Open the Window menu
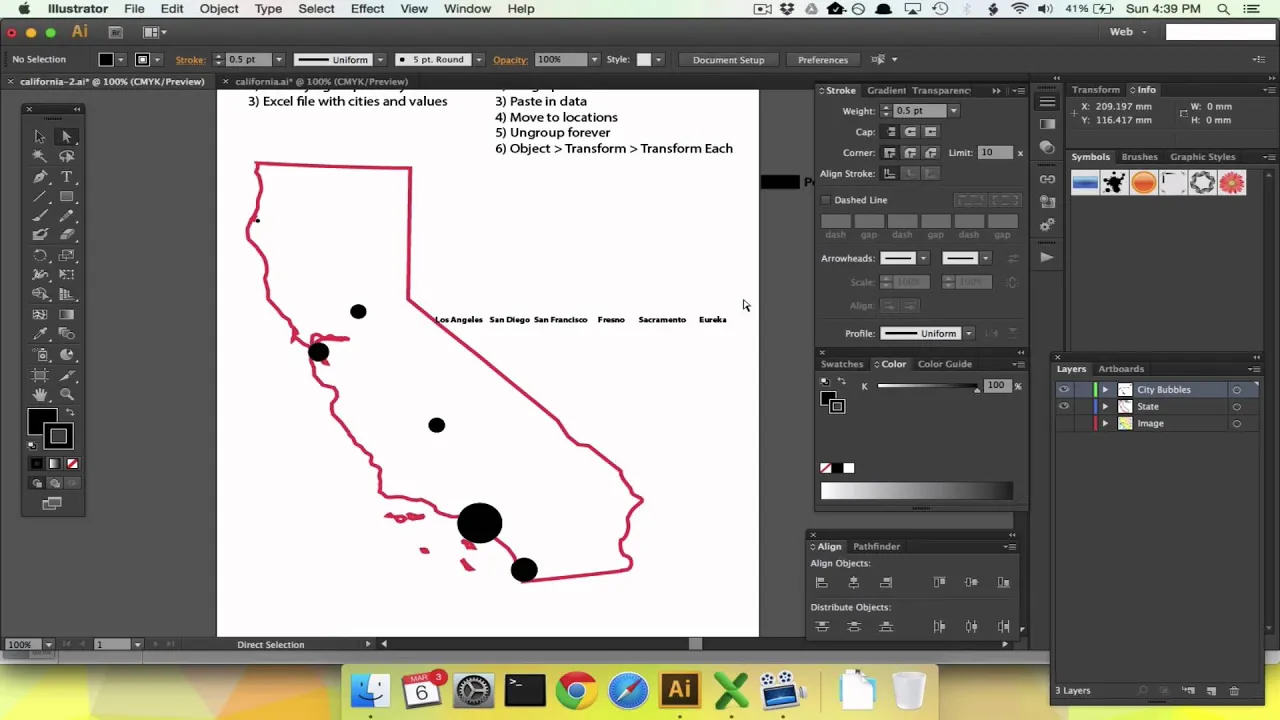Viewport: 1280px width, 720px height. pyautogui.click(x=467, y=9)
